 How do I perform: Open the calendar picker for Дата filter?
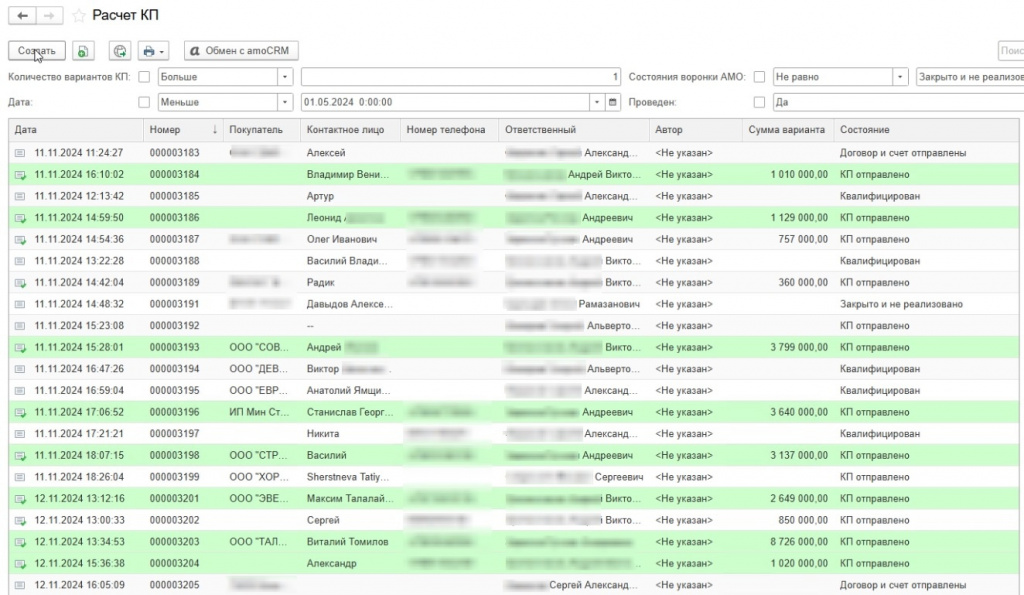(614, 102)
